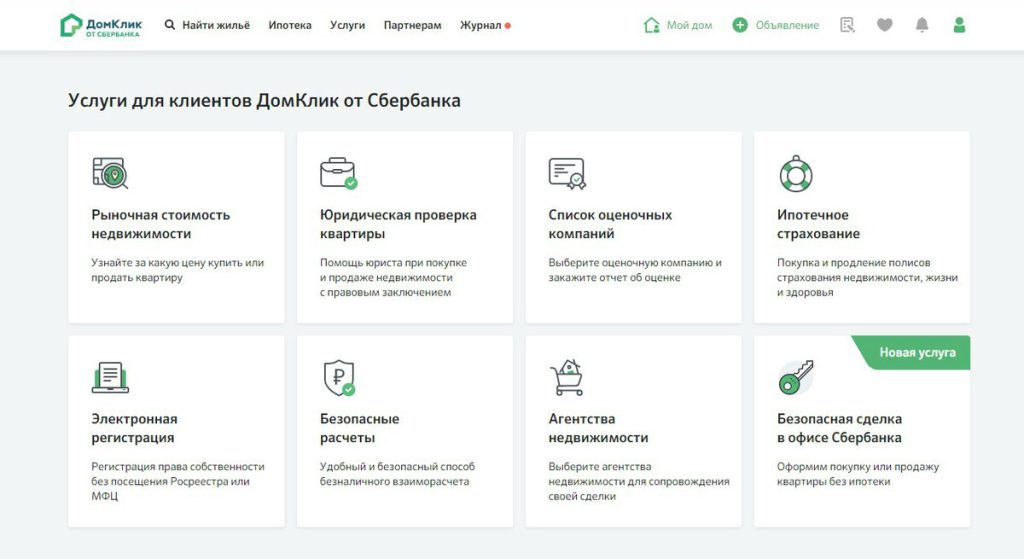Click the shopping cart house icon
This screenshot has height=559, width=1024.
566,377
